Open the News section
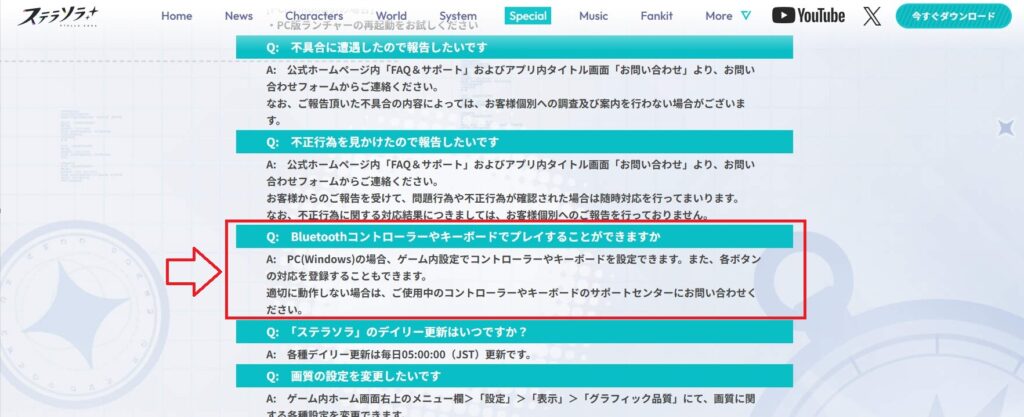The width and height of the screenshot is (1024, 417). 239,16
